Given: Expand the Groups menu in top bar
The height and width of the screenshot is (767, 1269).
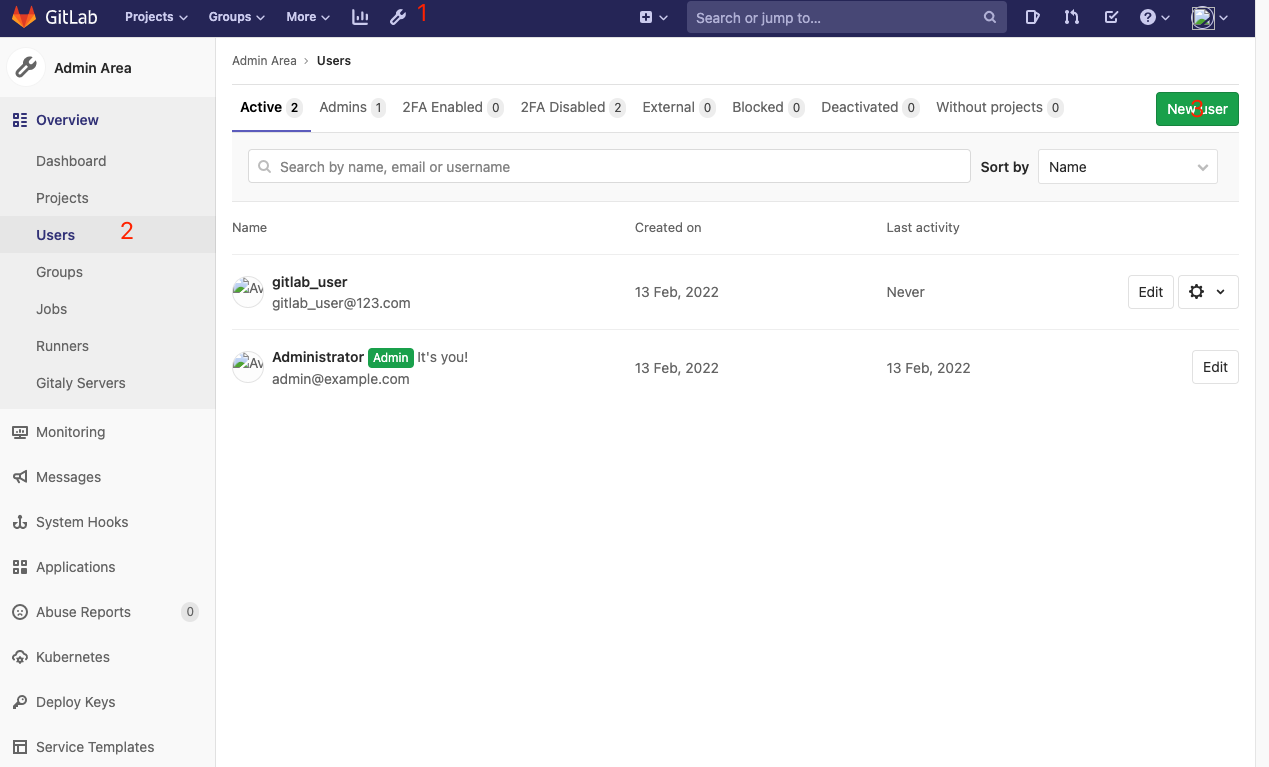Looking at the screenshot, I should pyautogui.click(x=237, y=17).
